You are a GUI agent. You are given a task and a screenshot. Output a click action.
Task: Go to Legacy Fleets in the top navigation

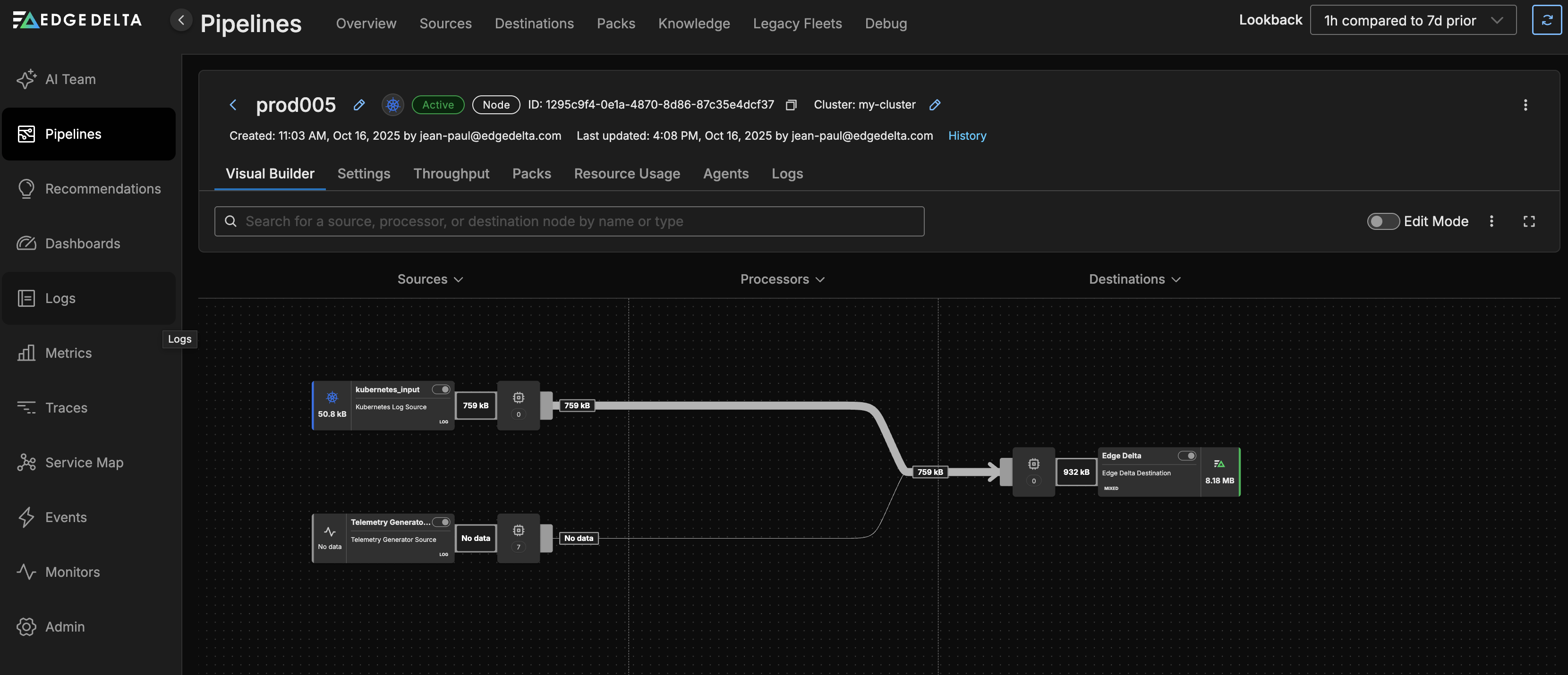click(797, 24)
